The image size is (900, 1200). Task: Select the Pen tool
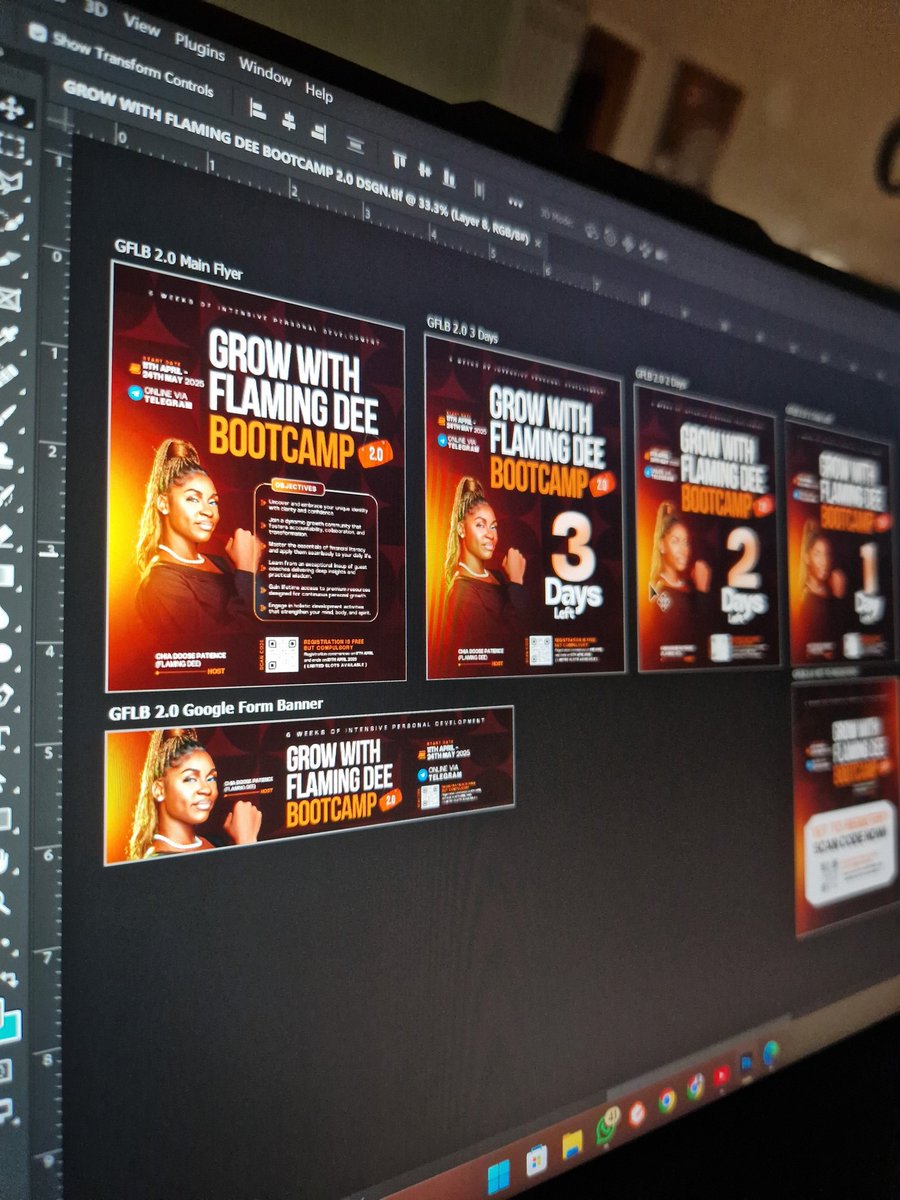point(4,697)
